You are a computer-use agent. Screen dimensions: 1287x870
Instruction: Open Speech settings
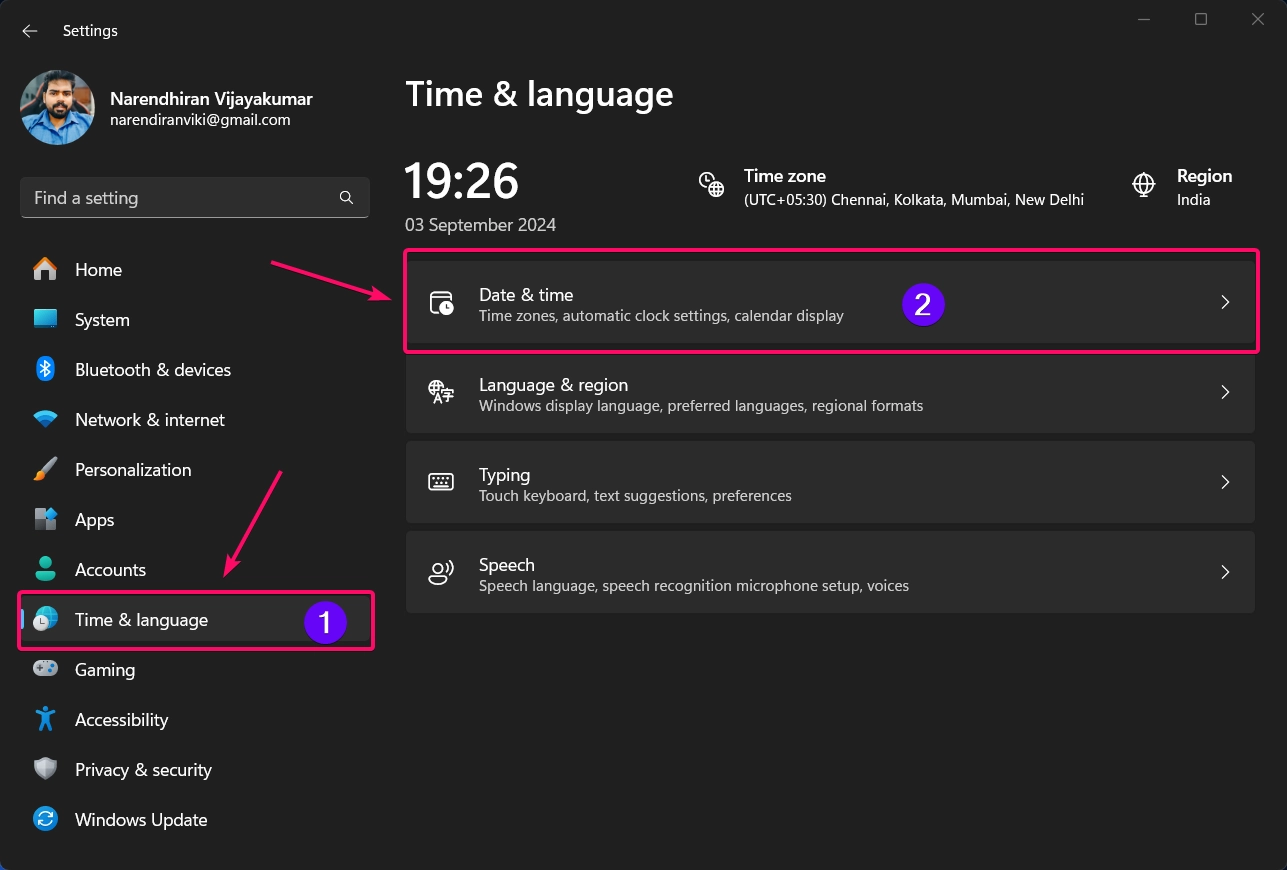pos(830,572)
